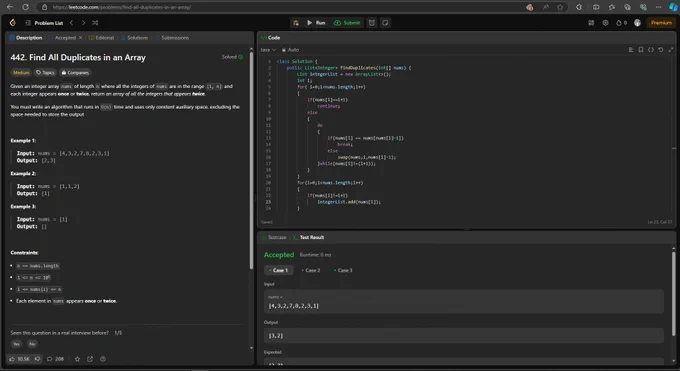Open the Problem List panel
The width and height of the screenshot is (680, 371).
(x=44, y=23)
